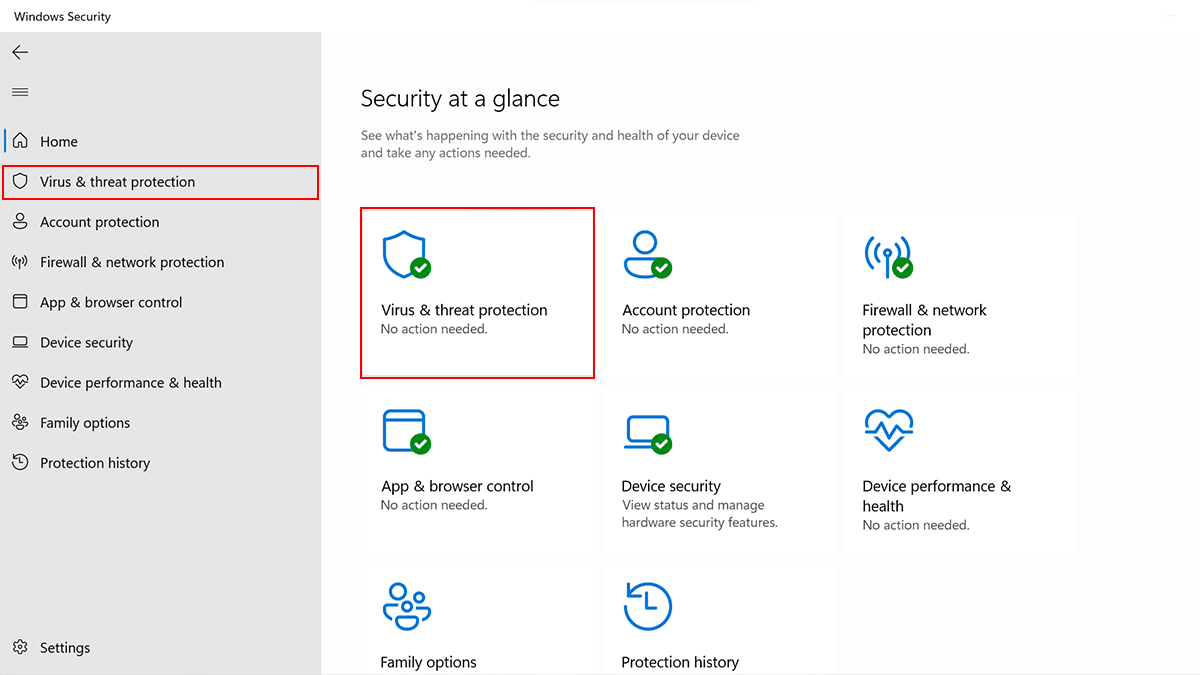Open the Firewall & network protection tile

tap(958, 293)
